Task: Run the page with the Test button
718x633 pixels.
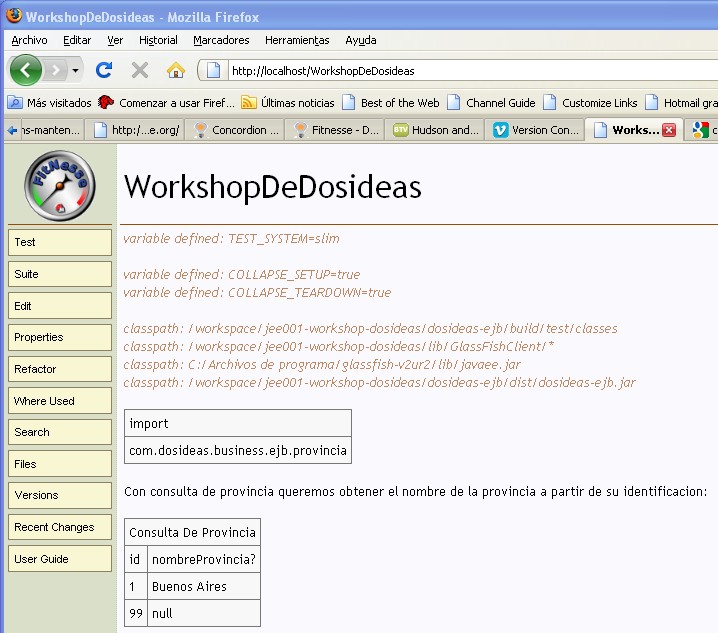Action: (60, 242)
